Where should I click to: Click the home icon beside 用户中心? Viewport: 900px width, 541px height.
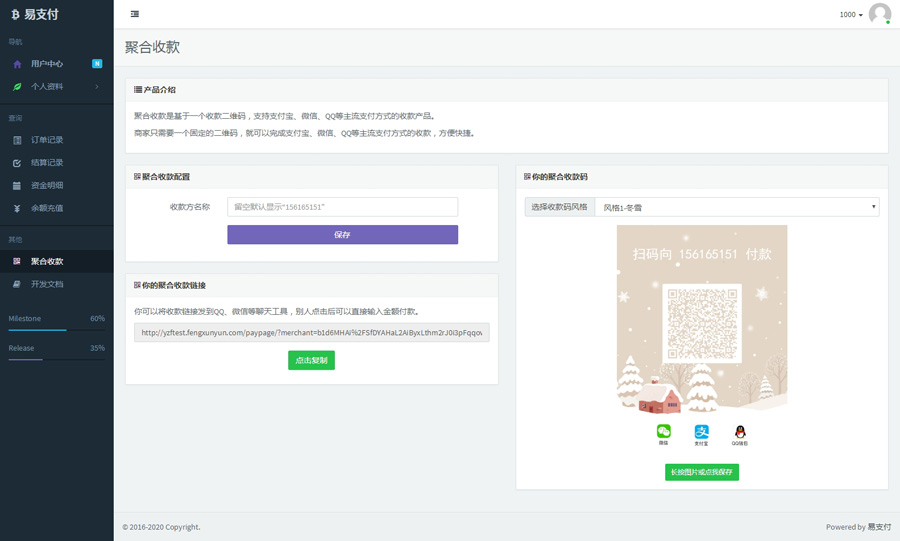pos(17,64)
